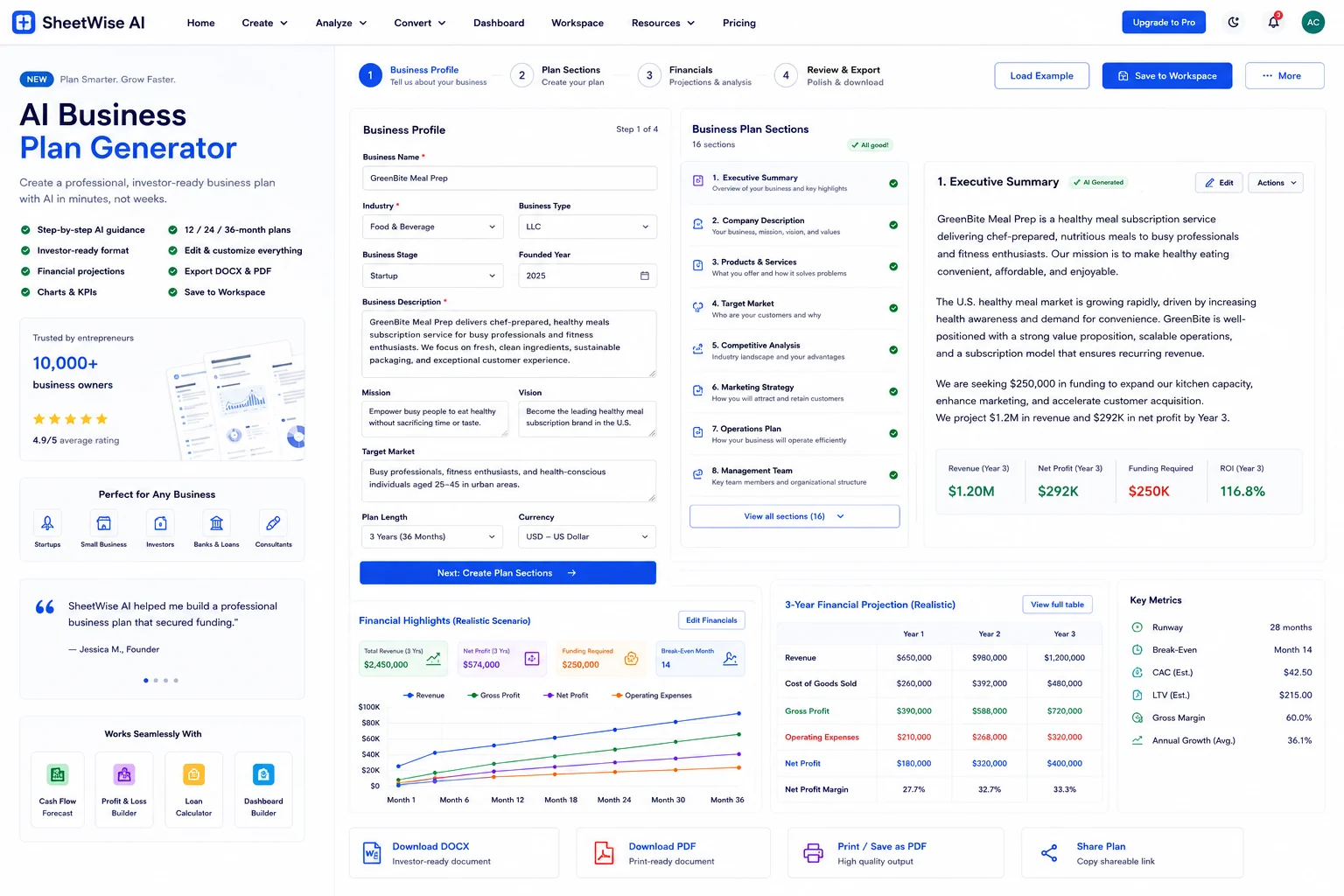Open the Dashboard Builder tool
1344x896 pixels.
263,789
